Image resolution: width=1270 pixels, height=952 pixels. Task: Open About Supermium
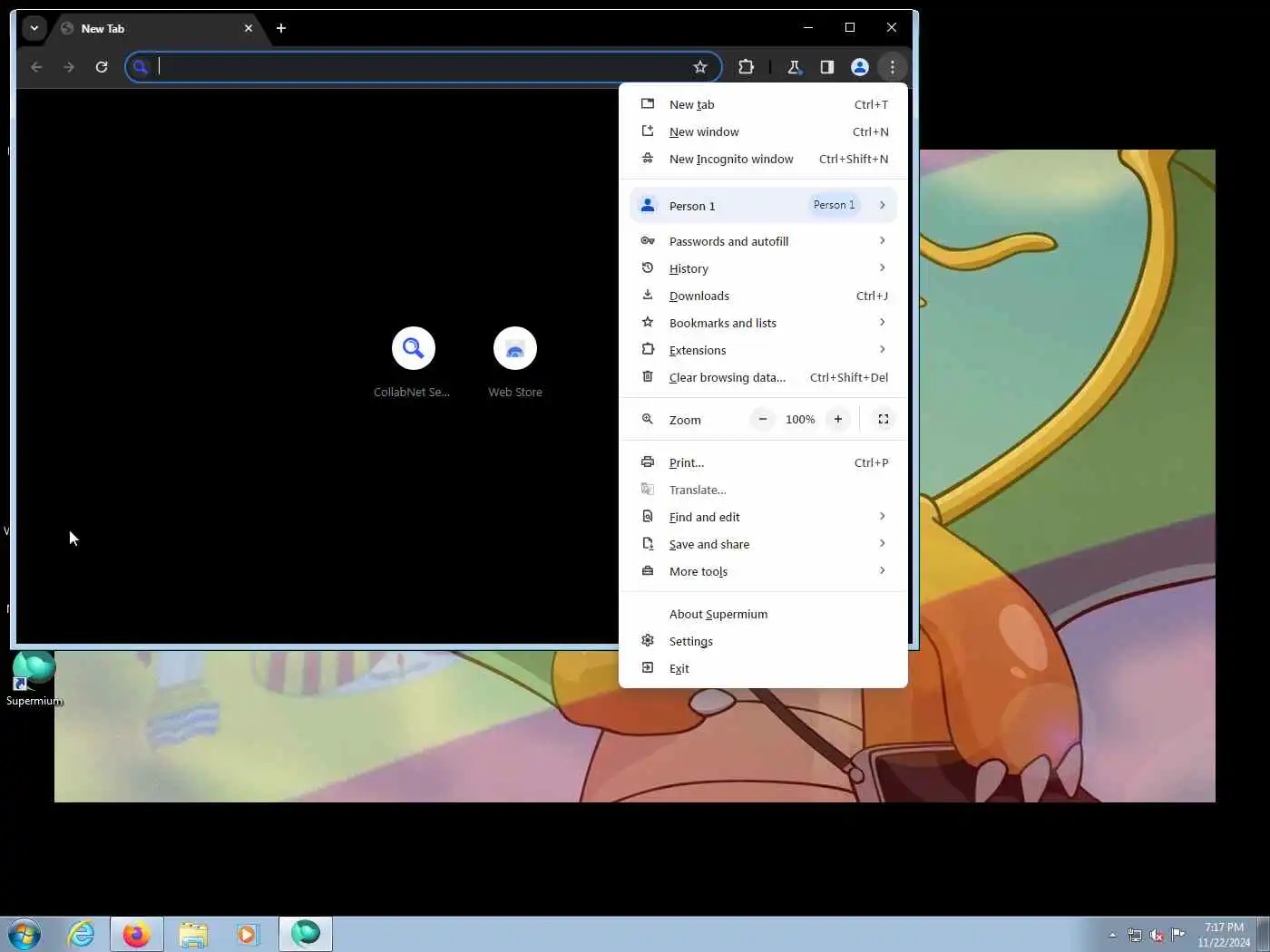[763, 614]
